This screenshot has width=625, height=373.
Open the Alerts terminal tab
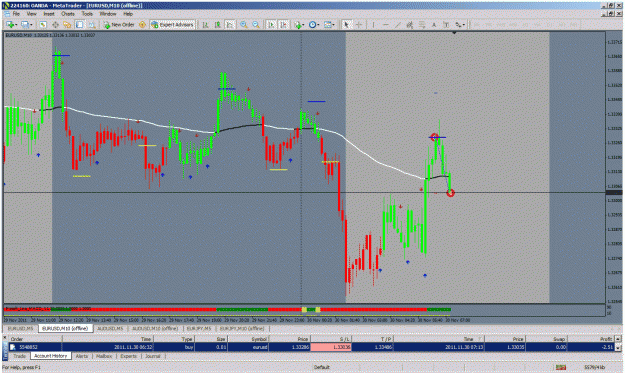tap(82, 356)
